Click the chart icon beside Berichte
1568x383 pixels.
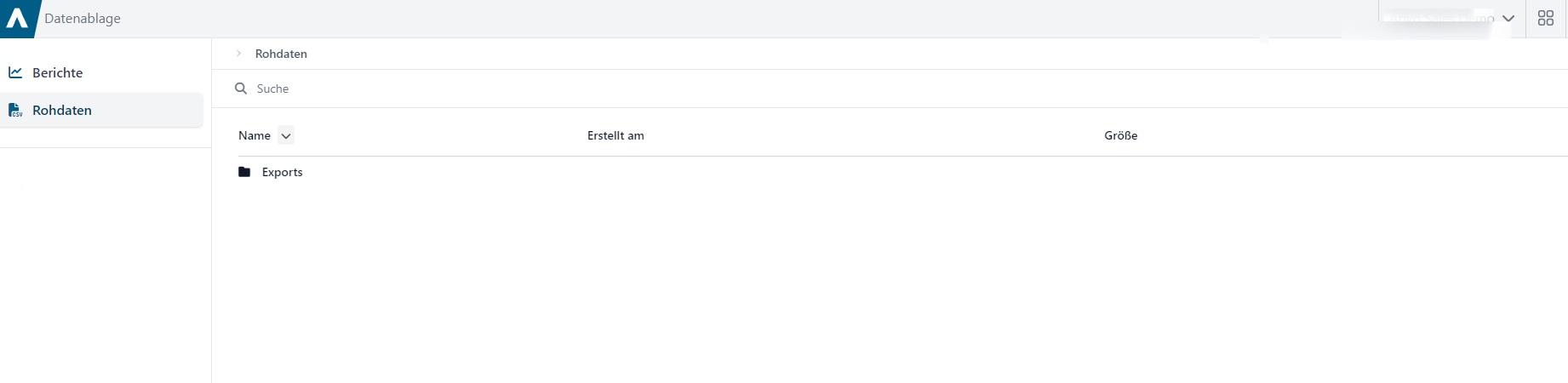15,72
